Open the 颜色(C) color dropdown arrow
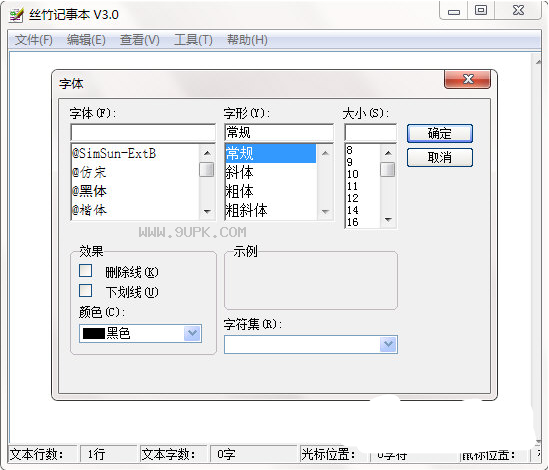549x470 pixels. (x=193, y=333)
